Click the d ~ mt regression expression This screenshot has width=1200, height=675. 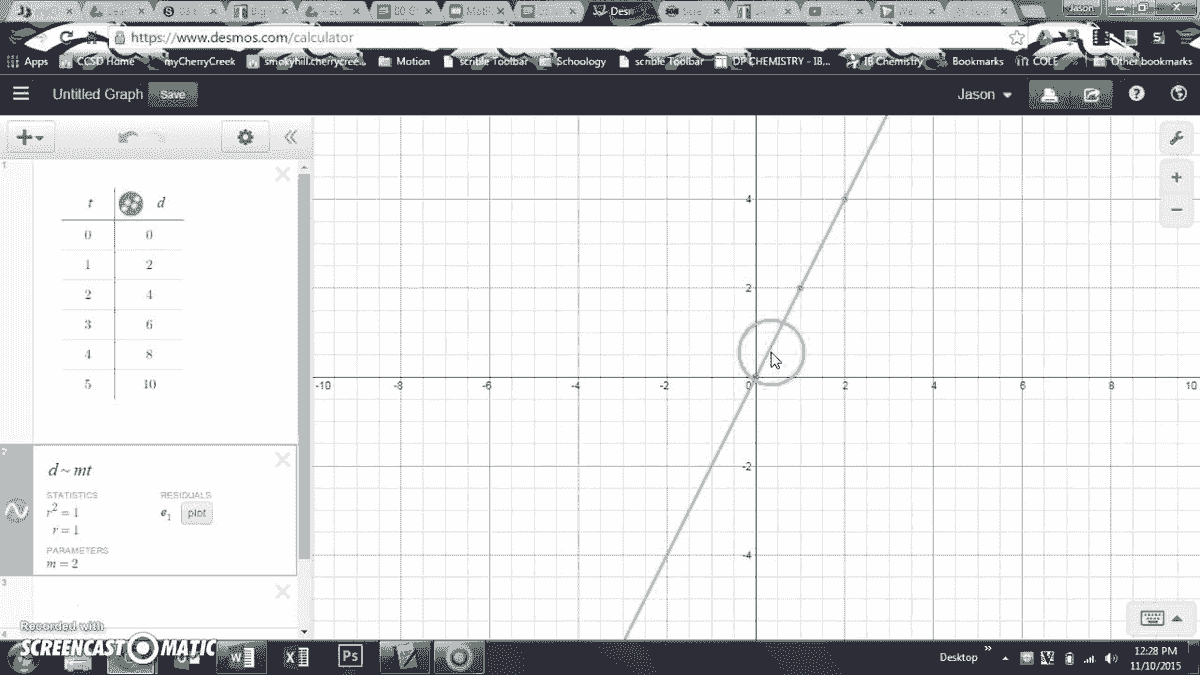point(70,470)
